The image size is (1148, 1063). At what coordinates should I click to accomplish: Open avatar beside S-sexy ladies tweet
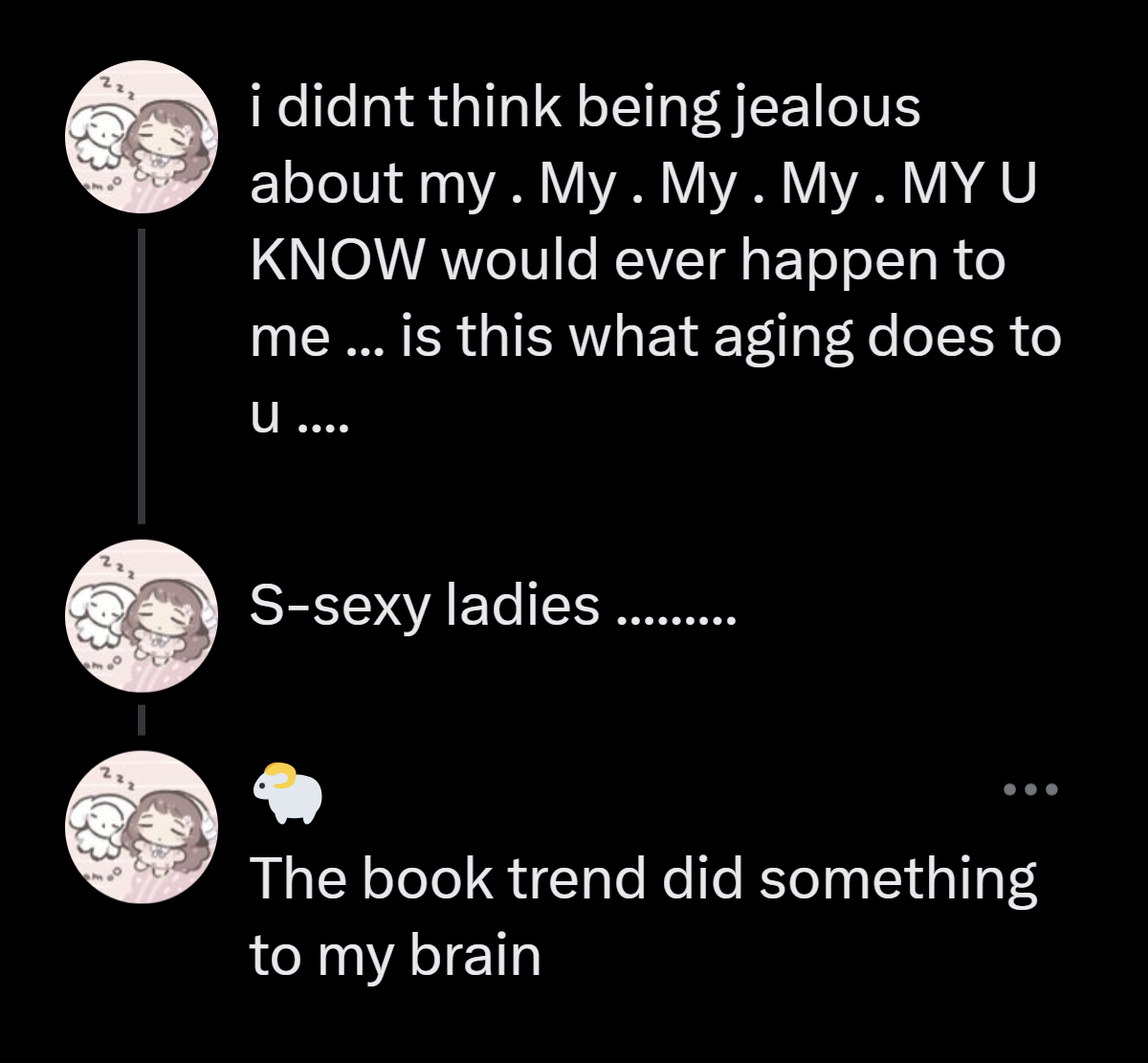(x=141, y=615)
